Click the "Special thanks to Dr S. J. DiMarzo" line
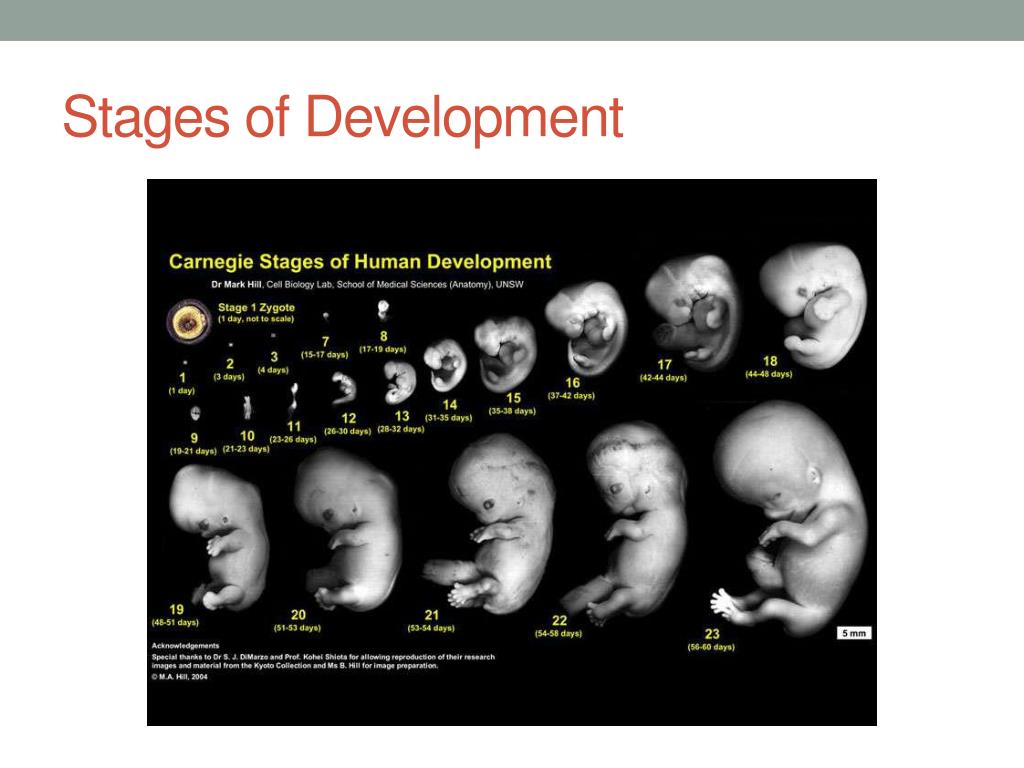 (323, 657)
